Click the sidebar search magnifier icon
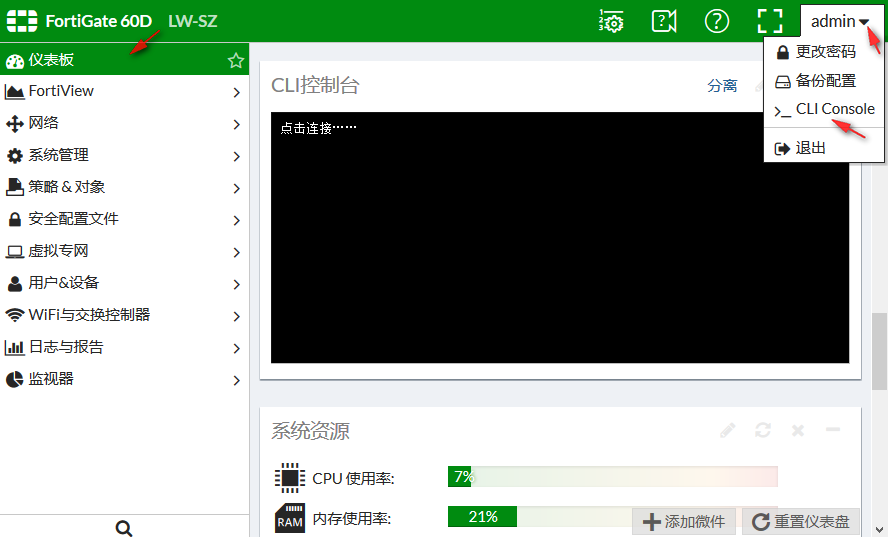 pos(124,529)
